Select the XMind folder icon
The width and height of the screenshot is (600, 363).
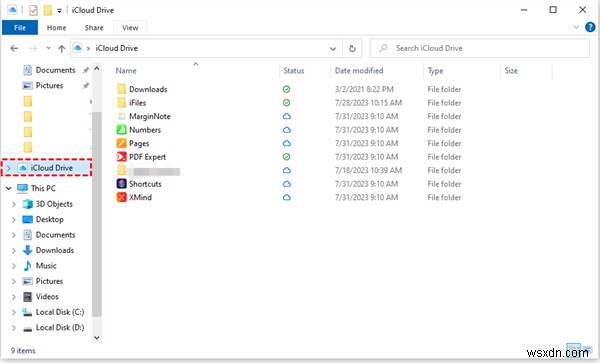(x=121, y=197)
